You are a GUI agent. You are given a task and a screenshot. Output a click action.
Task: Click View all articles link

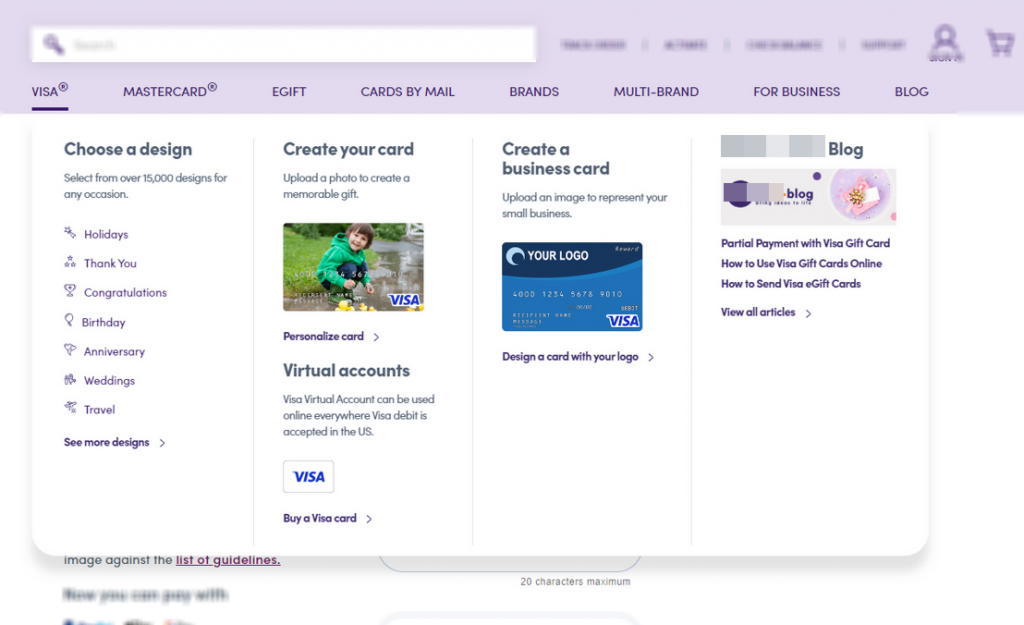tap(758, 312)
